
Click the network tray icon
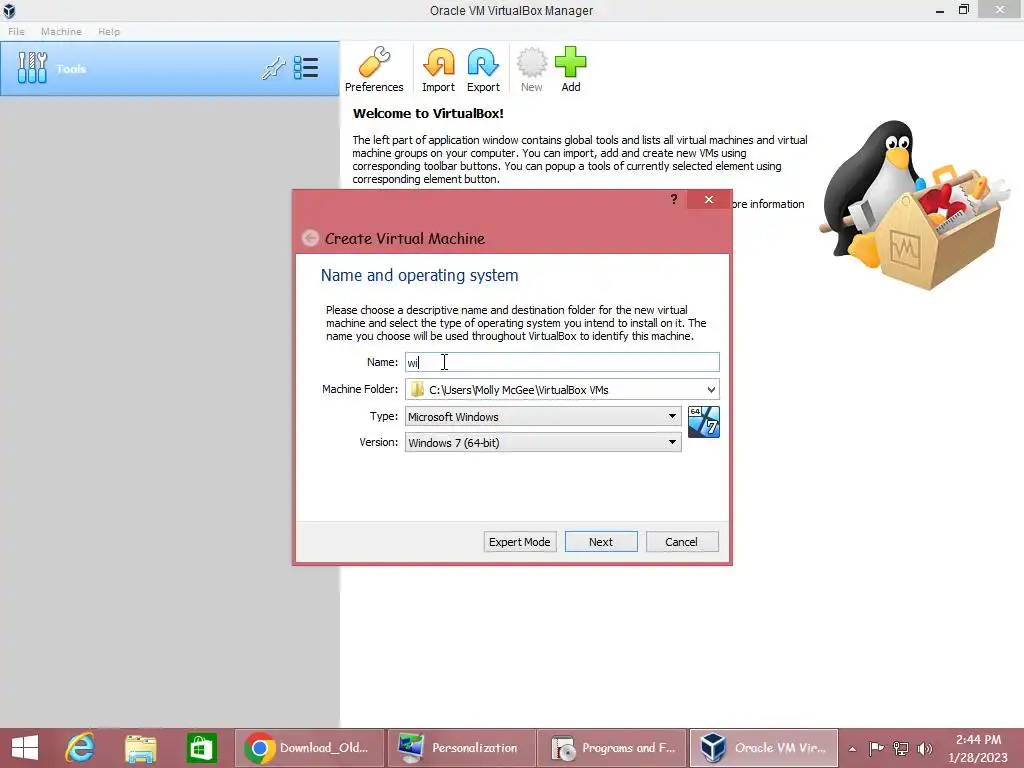[901, 748]
